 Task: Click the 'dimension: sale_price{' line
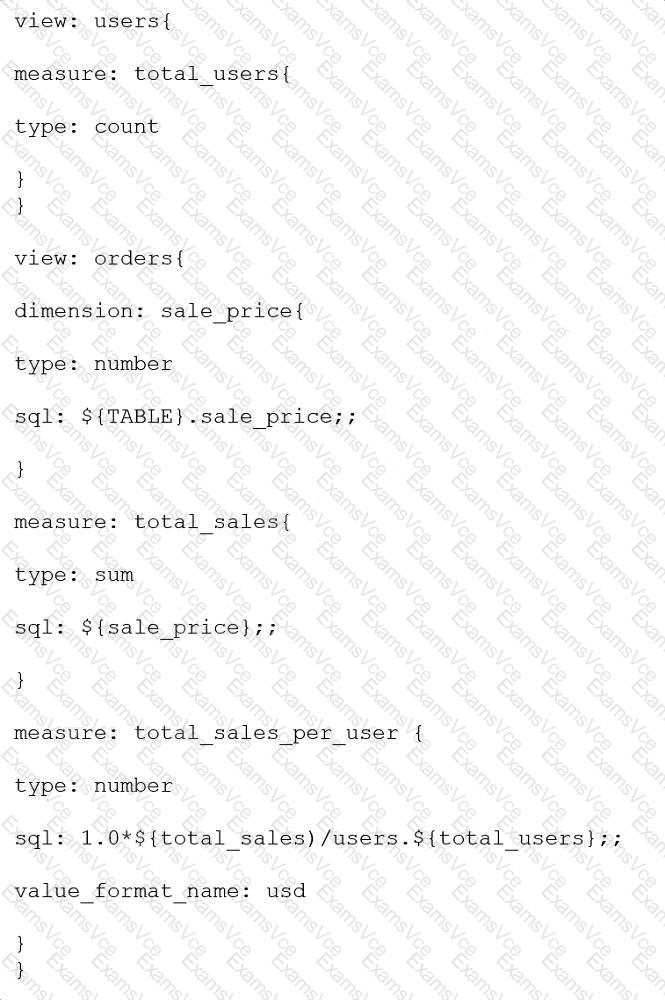coord(159,311)
